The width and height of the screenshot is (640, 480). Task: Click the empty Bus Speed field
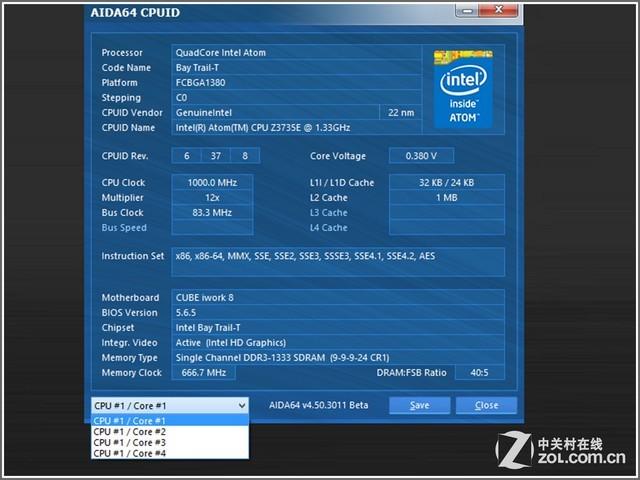coord(212,228)
